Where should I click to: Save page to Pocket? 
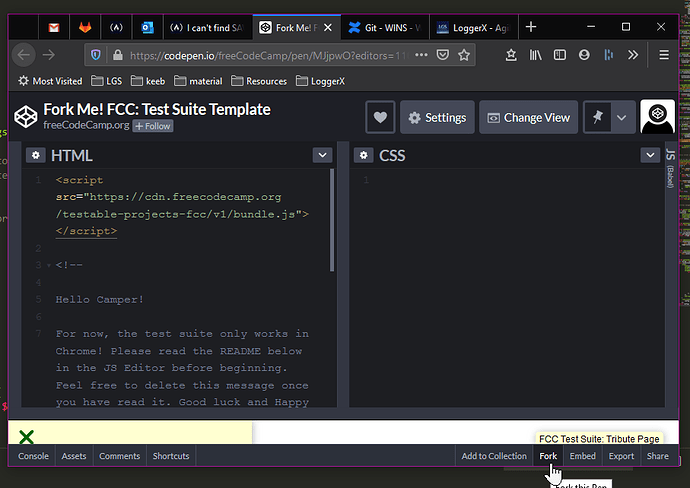point(443,55)
